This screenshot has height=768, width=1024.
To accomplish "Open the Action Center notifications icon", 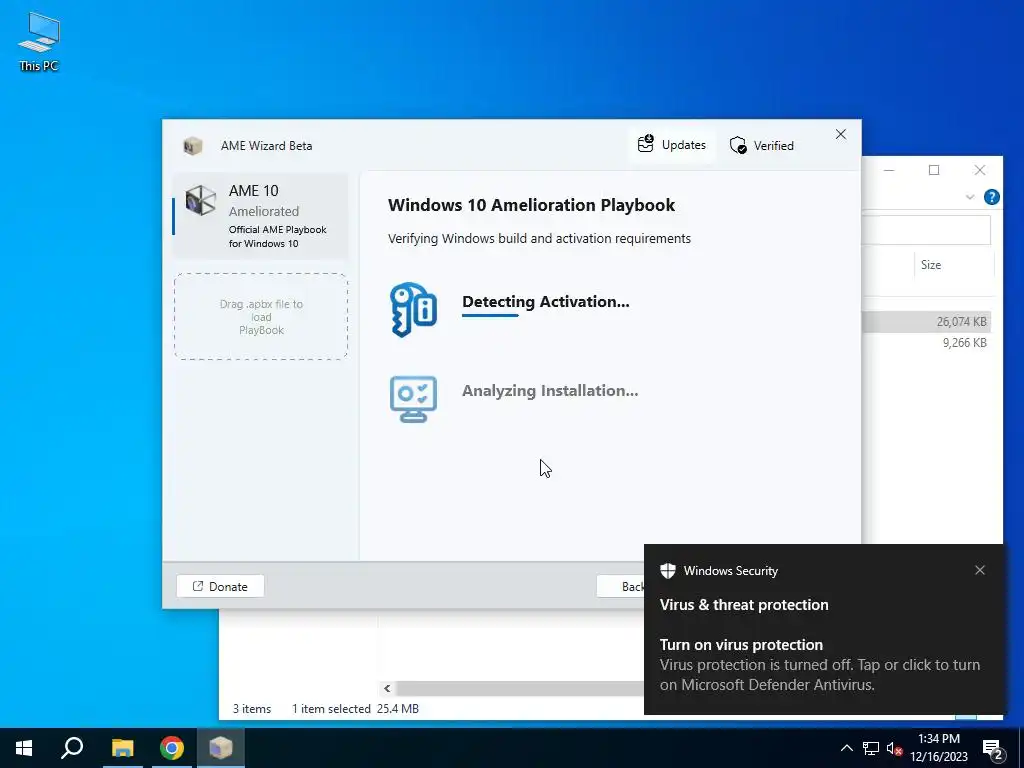I will pos(993,749).
